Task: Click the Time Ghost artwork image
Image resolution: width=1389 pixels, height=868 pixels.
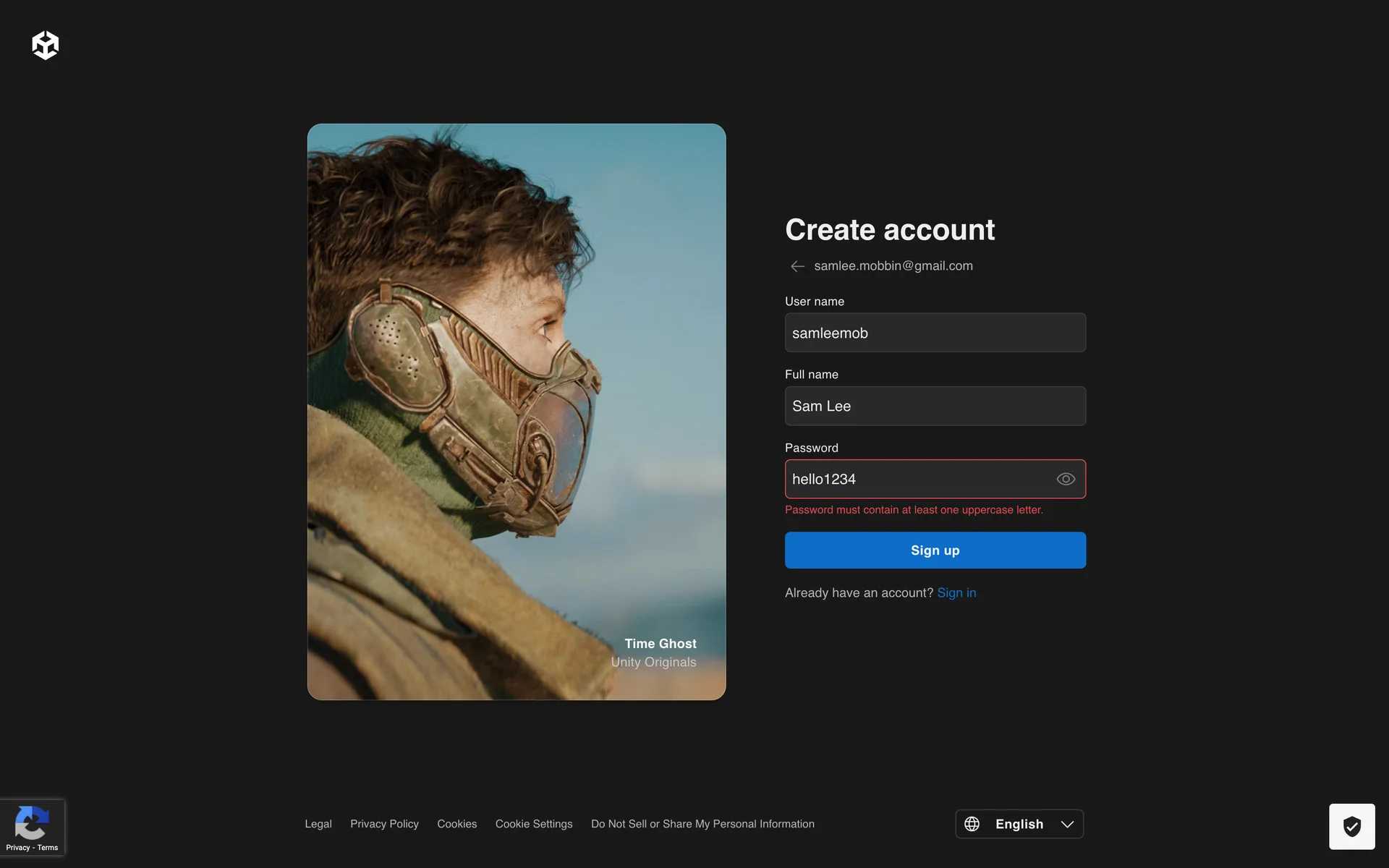Action: point(516,411)
